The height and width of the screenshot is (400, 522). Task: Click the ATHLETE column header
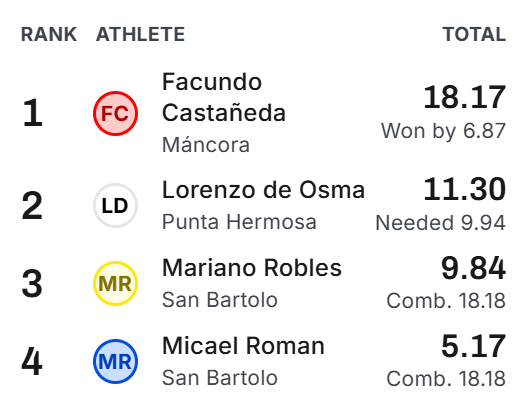point(140,34)
